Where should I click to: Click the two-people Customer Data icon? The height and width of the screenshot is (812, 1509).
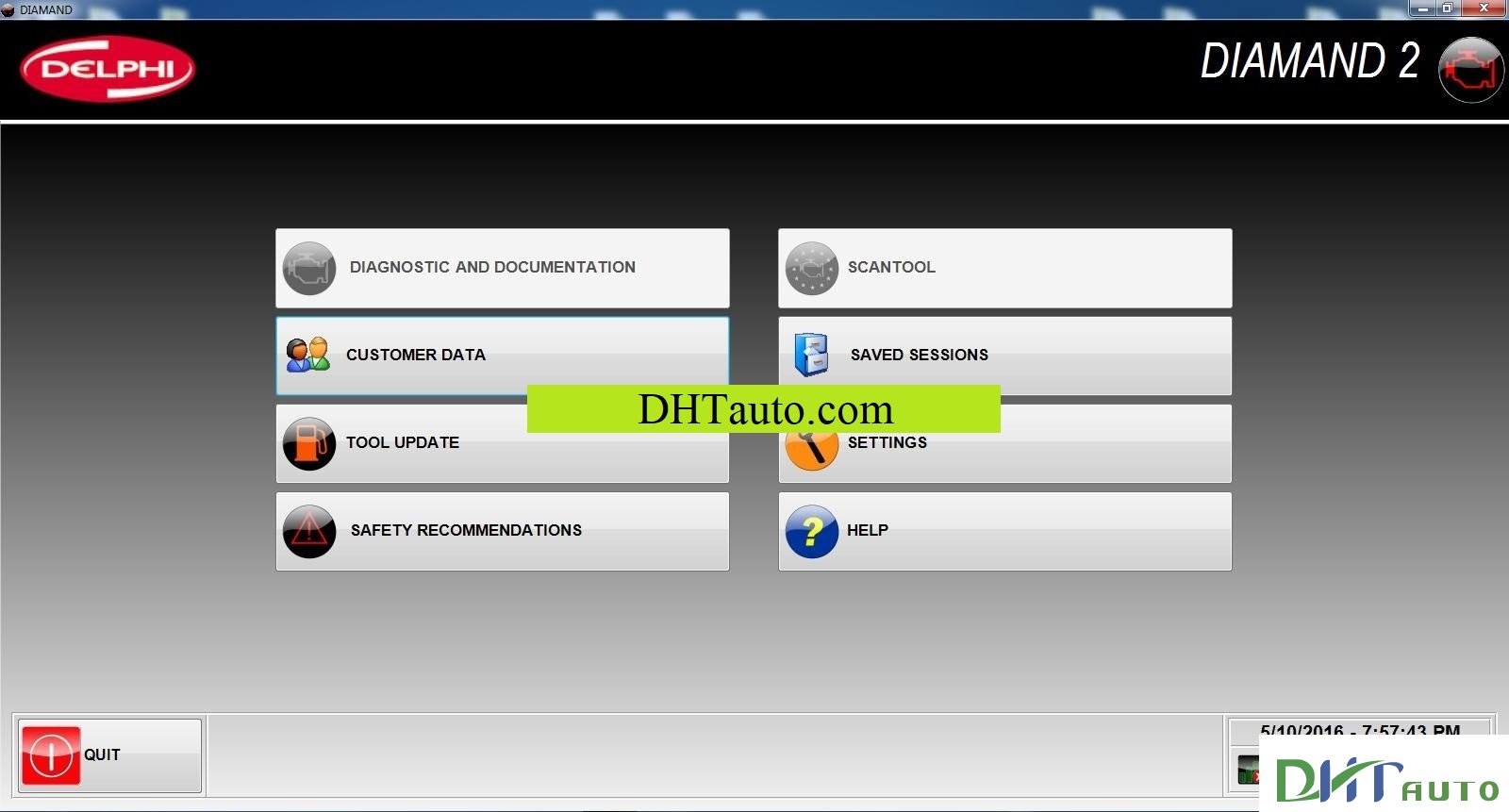[308, 355]
